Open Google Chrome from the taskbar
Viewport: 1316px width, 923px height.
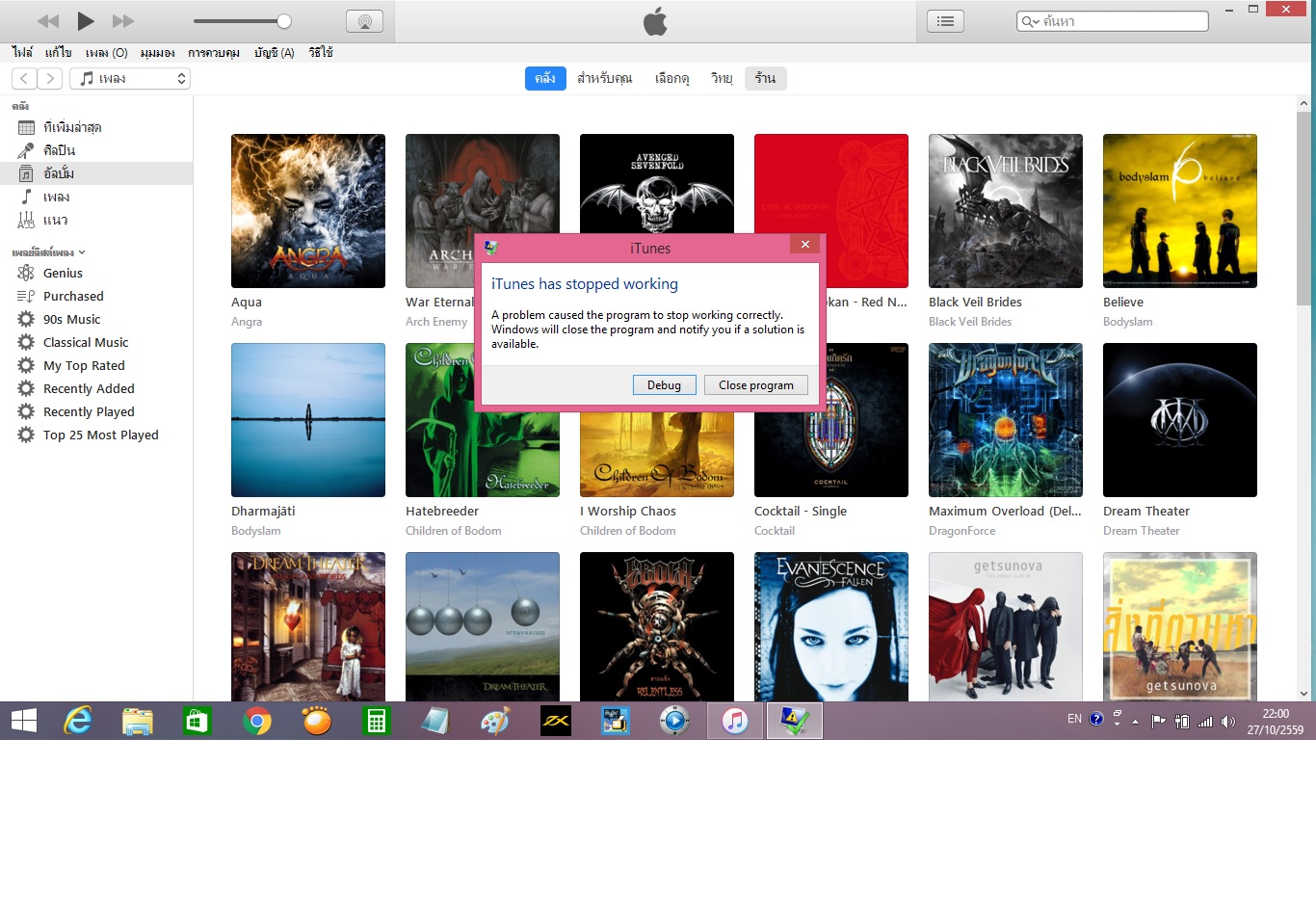click(257, 721)
